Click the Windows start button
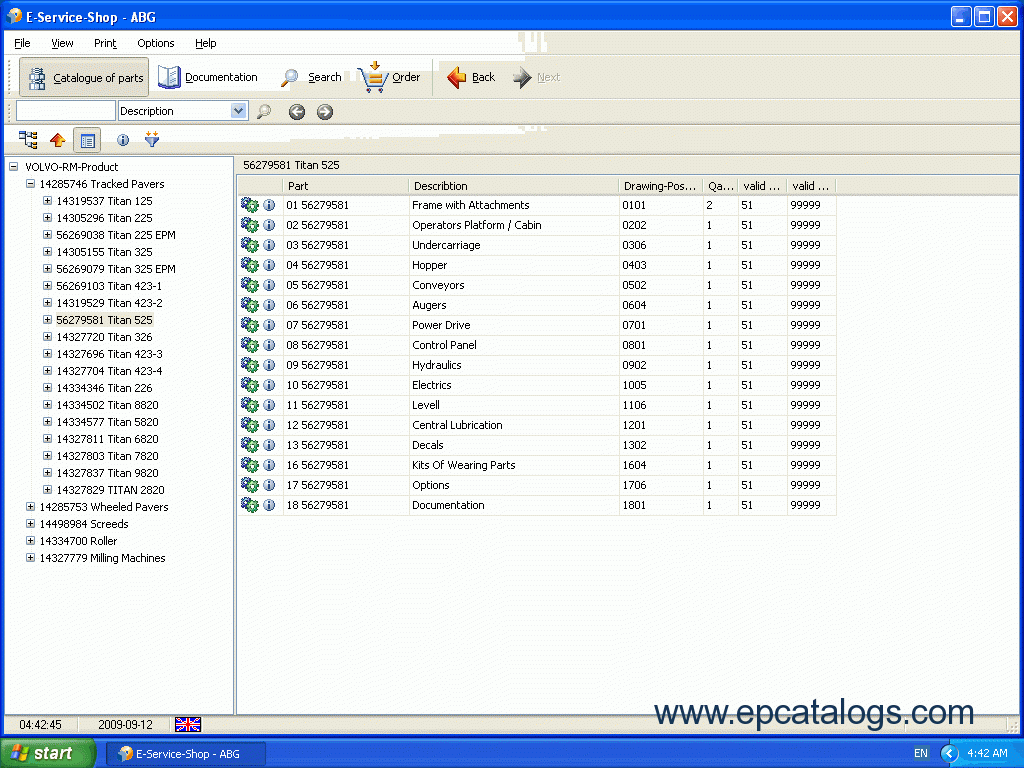1024x768 pixels. point(47,753)
